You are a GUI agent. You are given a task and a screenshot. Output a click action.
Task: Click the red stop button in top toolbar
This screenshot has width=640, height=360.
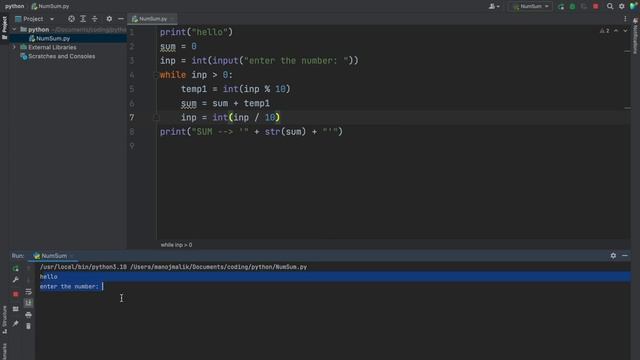coord(596,7)
